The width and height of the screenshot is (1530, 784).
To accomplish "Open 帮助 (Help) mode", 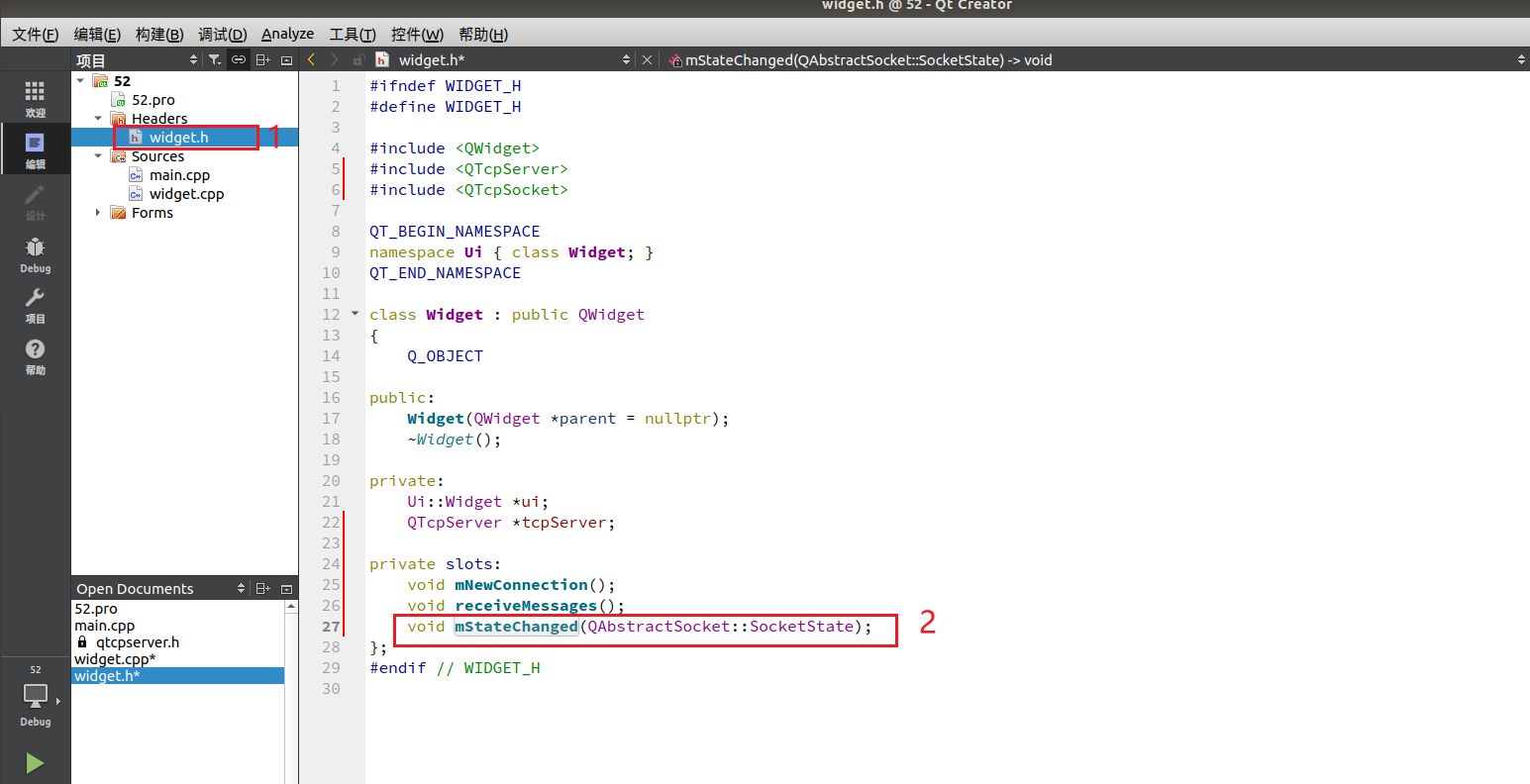I will [35, 356].
